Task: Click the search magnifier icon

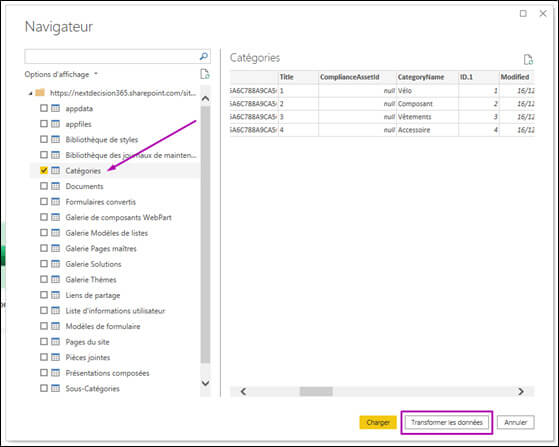Action: pyautogui.click(x=204, y=56)
